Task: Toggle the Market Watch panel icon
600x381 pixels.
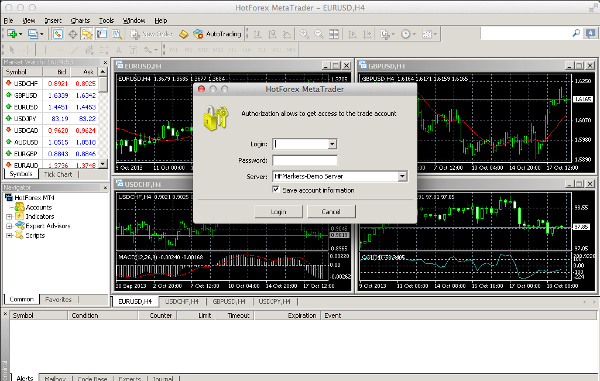Action: pyautogui.click(x=58, y=34)
